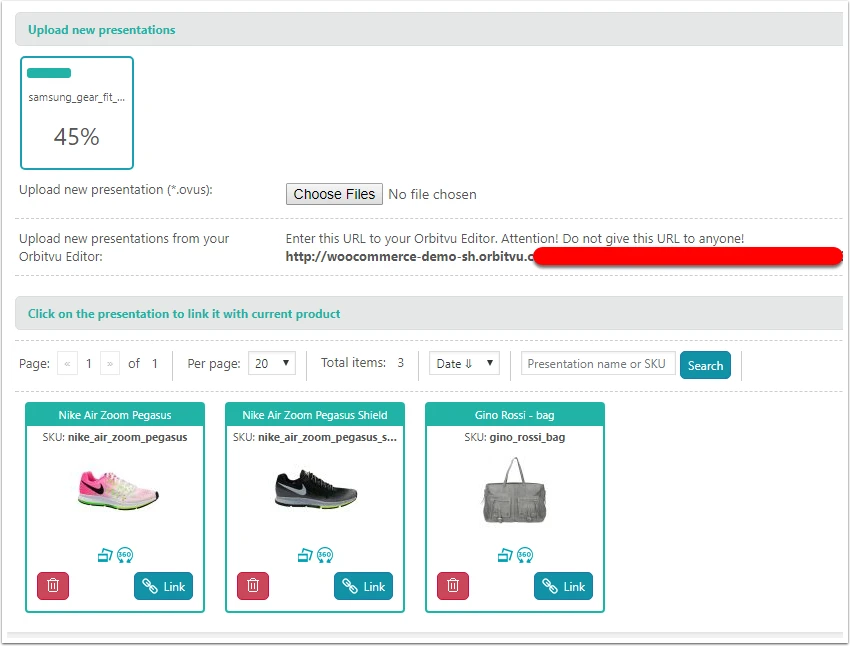This screenshot has width=850, height=646.
Task: Click the gallery icon under the Gino Rossi bag
Action: pos(505,555)
